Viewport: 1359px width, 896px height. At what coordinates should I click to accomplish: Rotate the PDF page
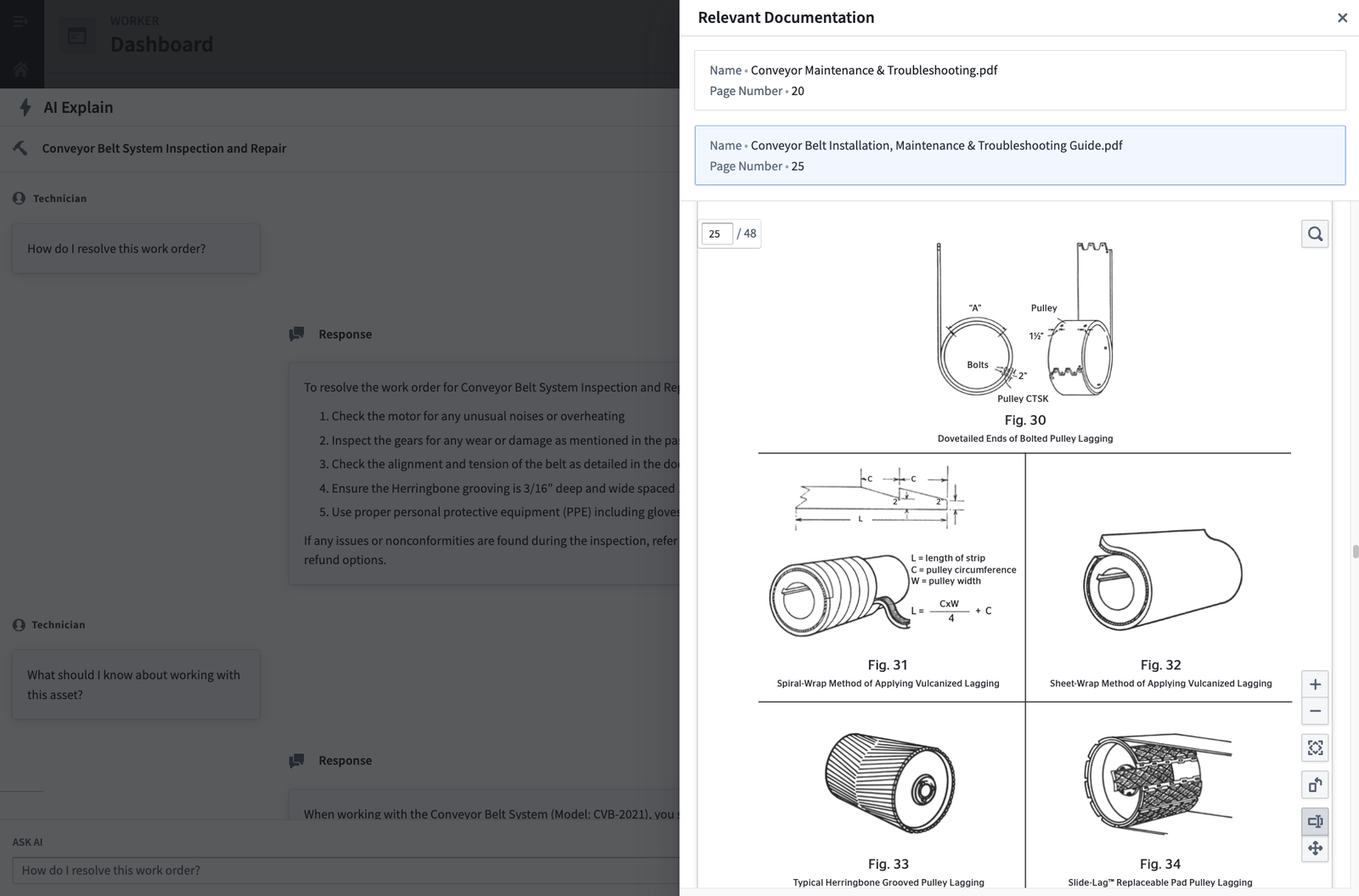(1315, 785)
